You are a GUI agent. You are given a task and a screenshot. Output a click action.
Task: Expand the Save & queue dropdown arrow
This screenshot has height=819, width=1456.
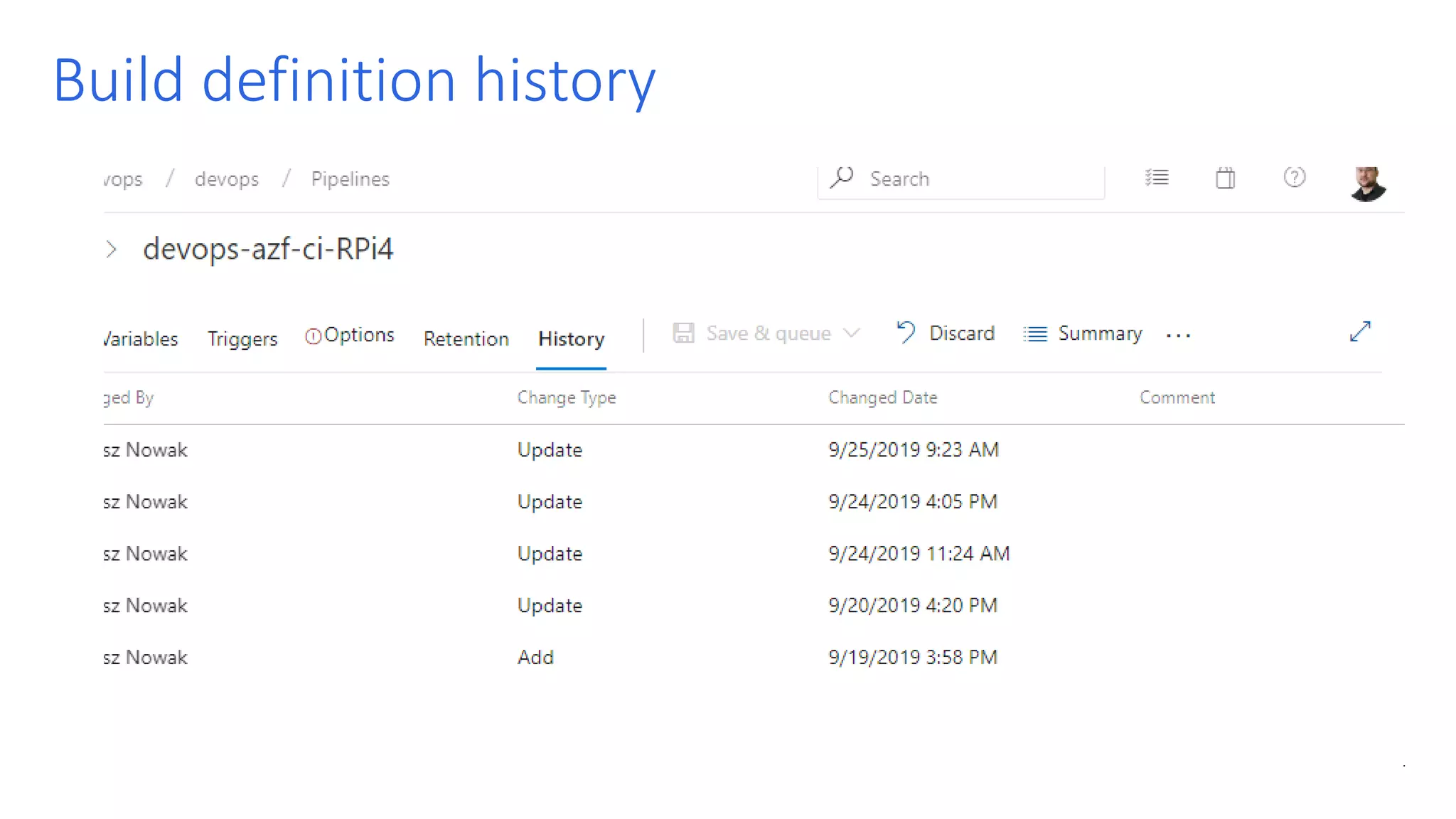pos(852,333)
